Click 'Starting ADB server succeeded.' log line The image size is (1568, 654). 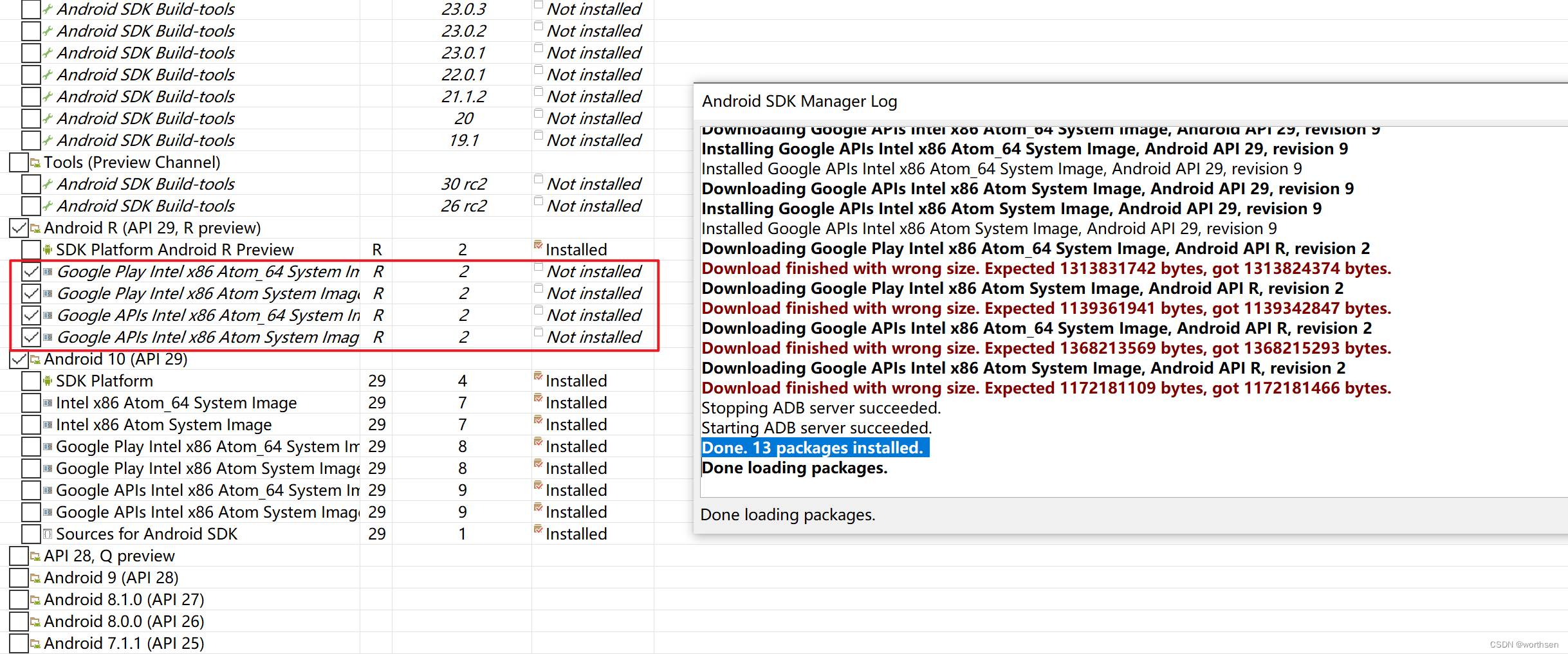pos(816,428)
